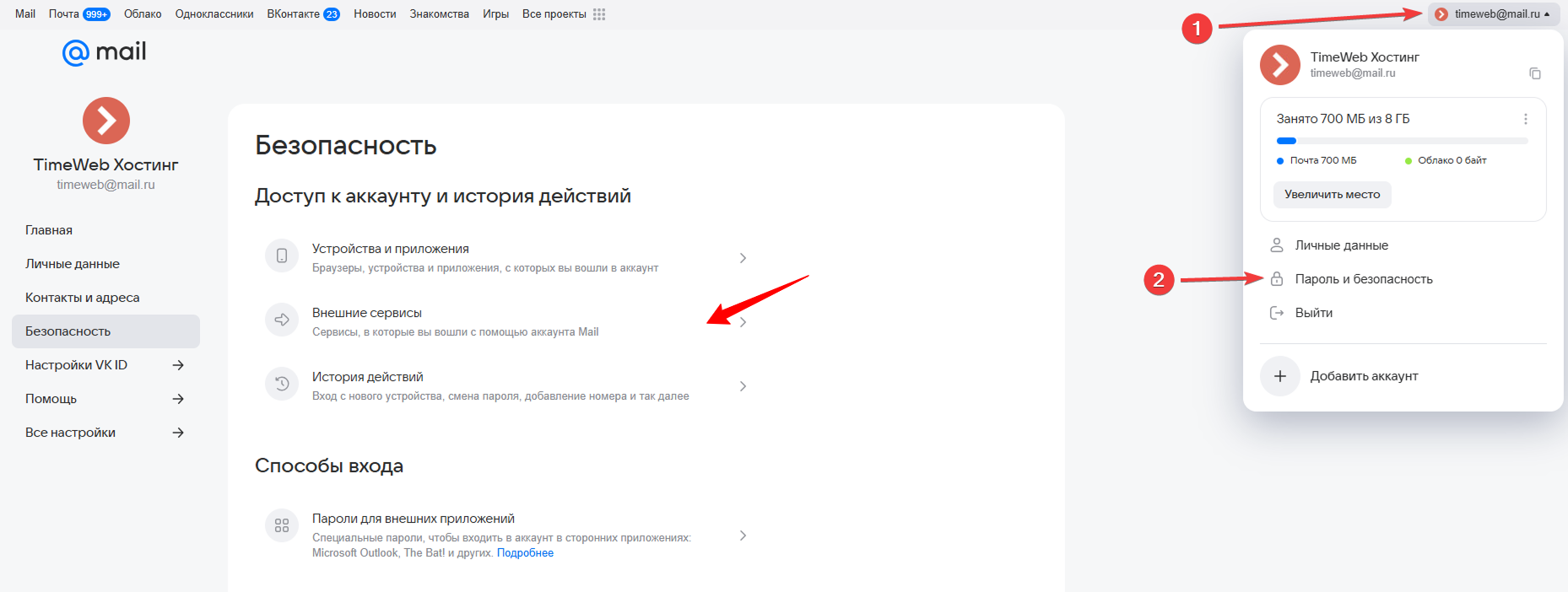The height and width of the screenshot is (592, 1568).
Task: Click the large TimeWeb avatar in sidebar
Action: click(106, 121)
